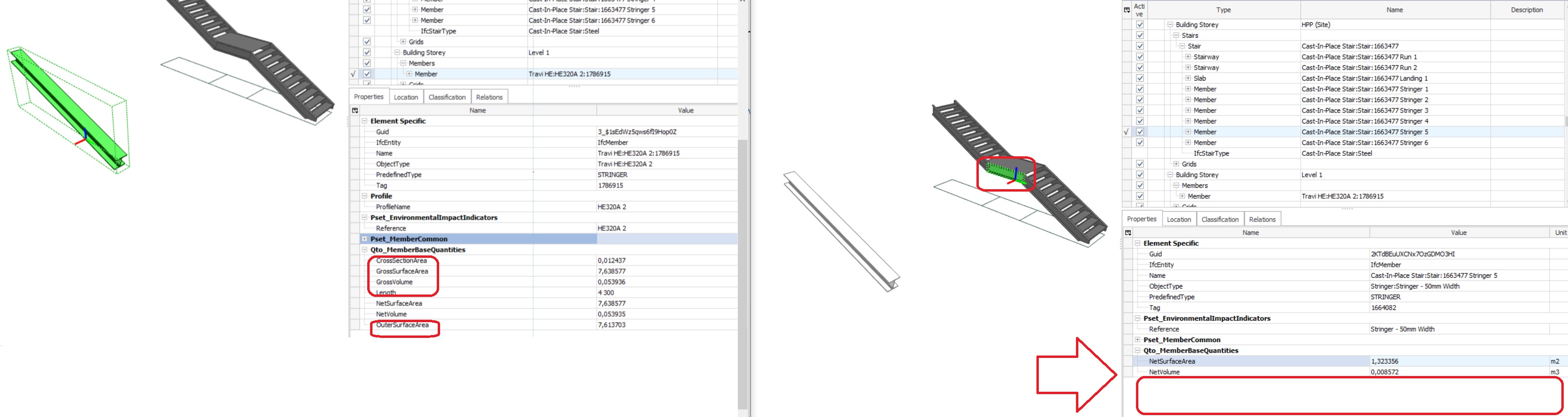The image size is (1568, 417).
Task: Toggle checkbox for Travi HE:HE320A member, left panel
Action: pyautogui.click(x=367, y=74)
